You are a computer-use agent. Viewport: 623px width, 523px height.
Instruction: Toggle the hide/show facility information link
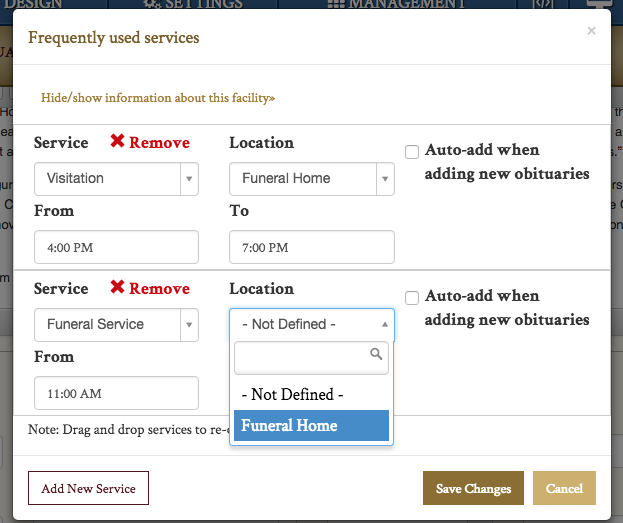(158, 98)
